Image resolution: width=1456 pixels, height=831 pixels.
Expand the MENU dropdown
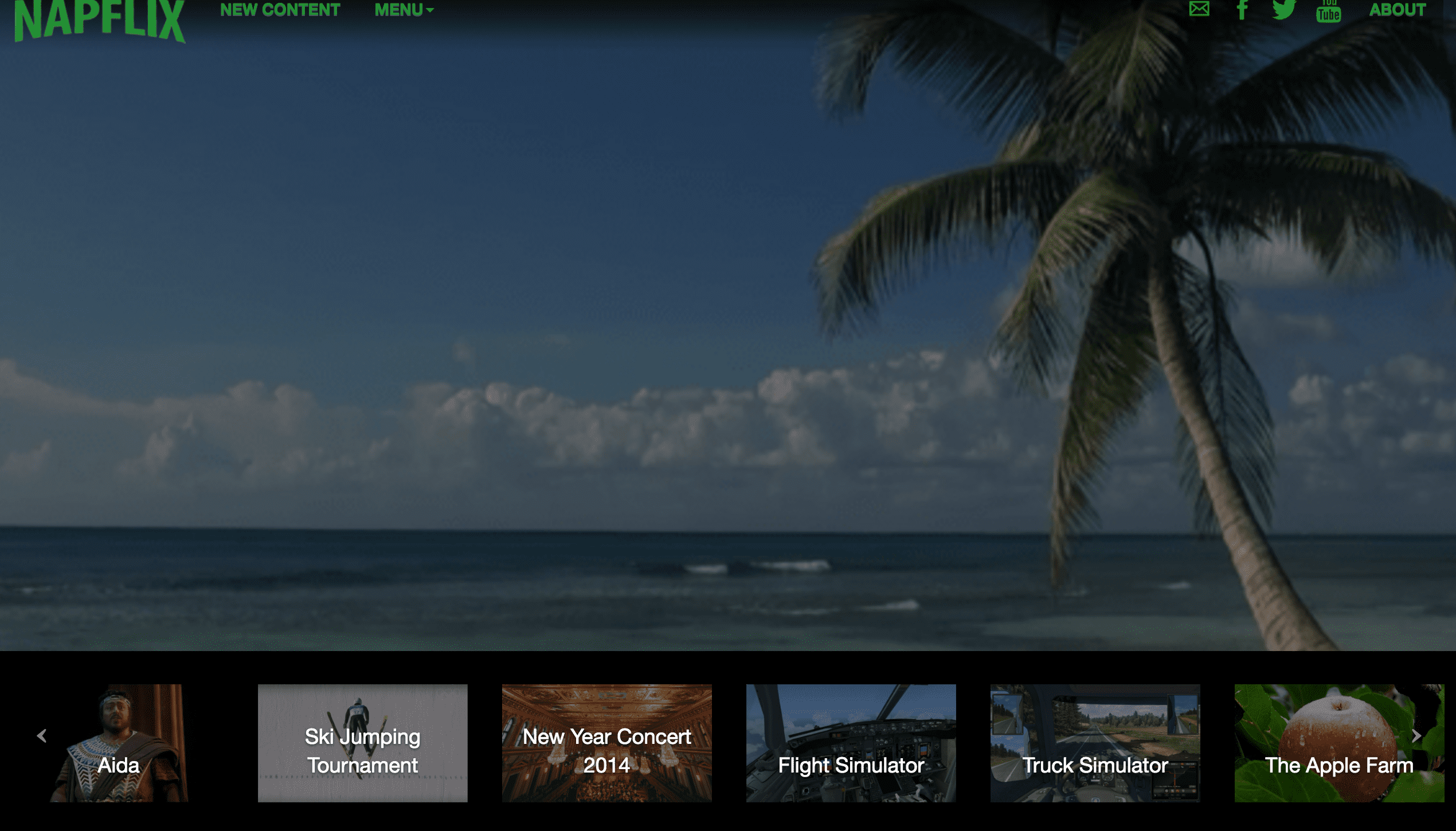click(399, 10)
